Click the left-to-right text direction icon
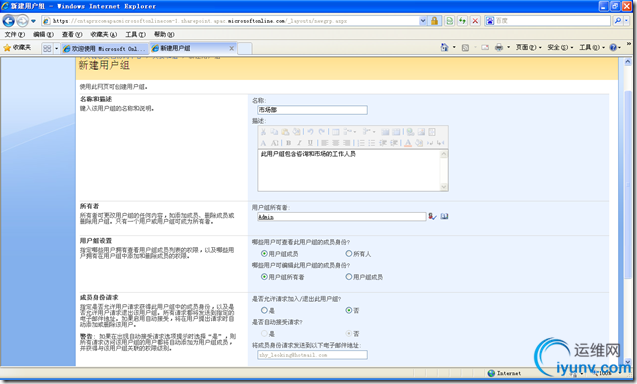The height and width of the screenshot is (384, 637). tap(430, 143)
